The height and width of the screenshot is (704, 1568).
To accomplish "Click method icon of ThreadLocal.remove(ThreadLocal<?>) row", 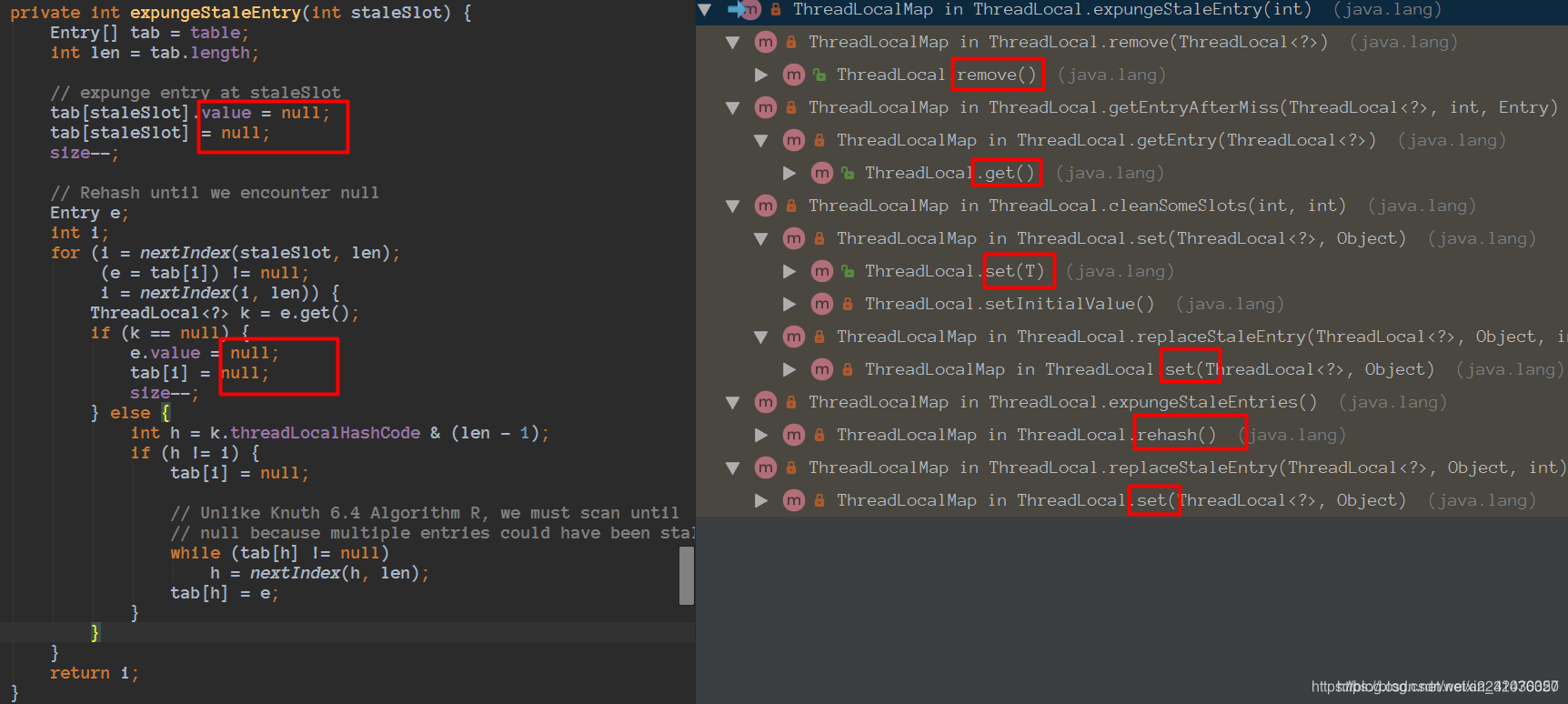I will pos(766,42).
